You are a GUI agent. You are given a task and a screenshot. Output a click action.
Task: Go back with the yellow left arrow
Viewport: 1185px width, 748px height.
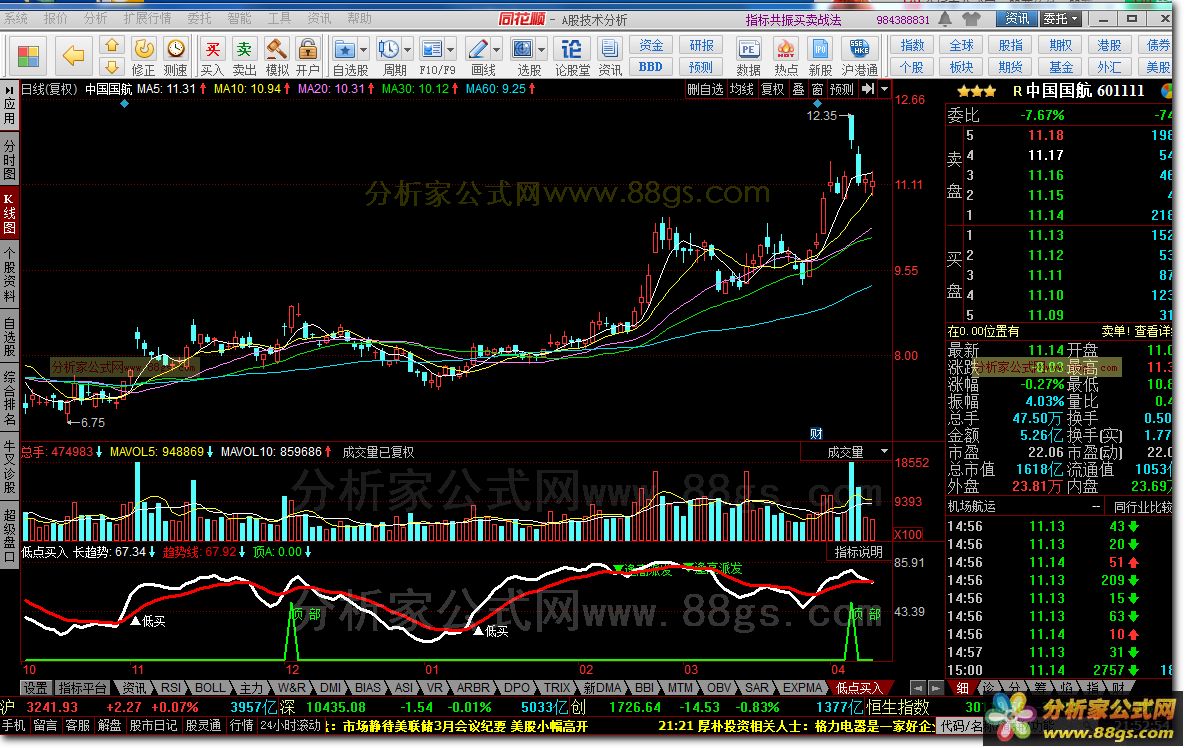[73, 55]
